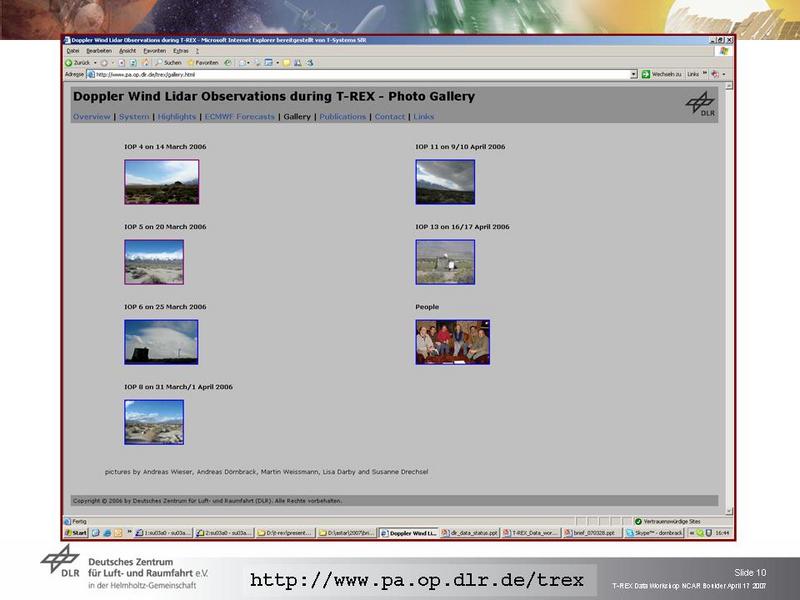Click the Edit page toolbar icon
Viewport: 800px width, 600px height.
coord(268,63)
